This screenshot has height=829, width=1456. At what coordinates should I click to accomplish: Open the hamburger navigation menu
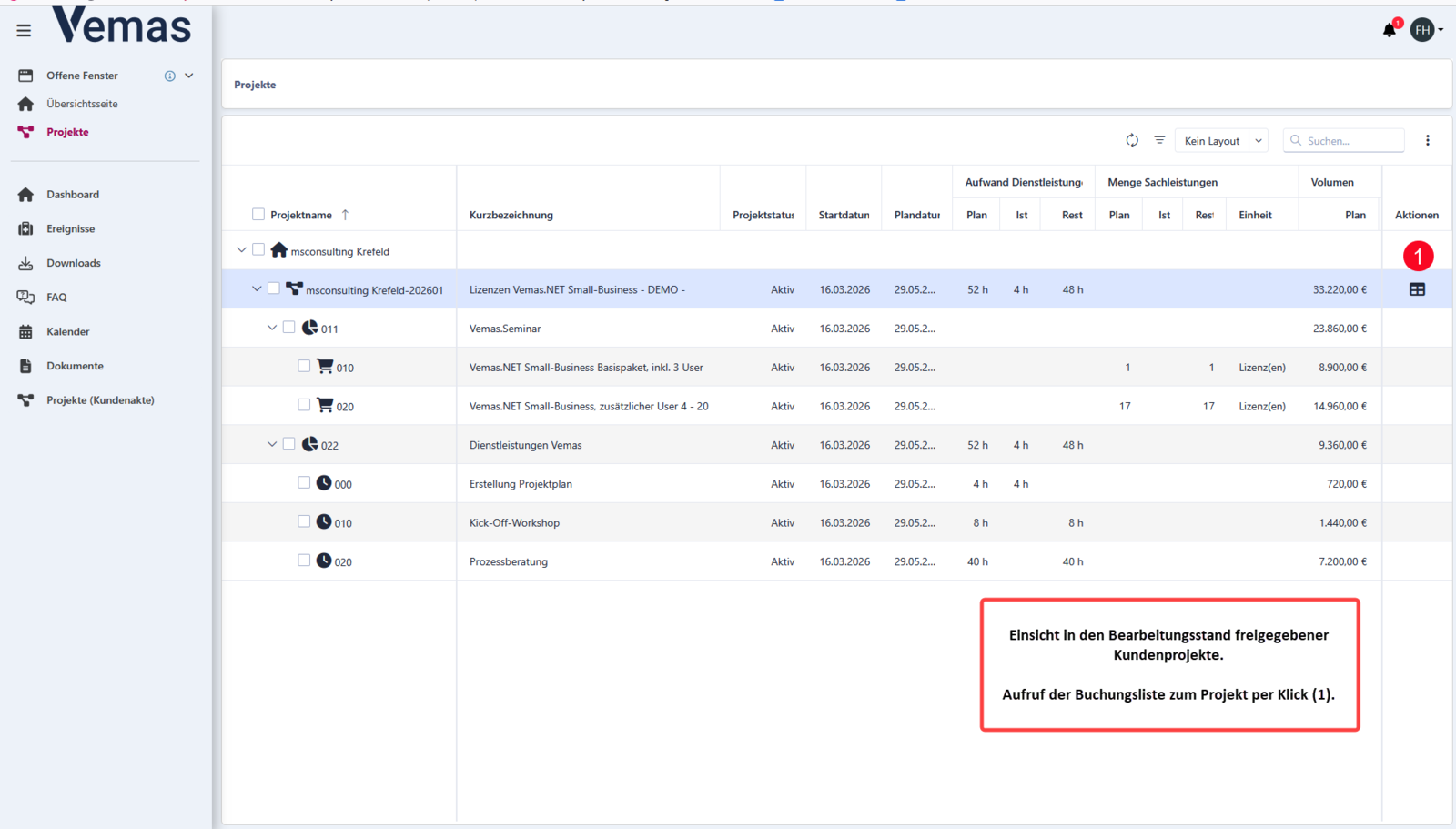pyautogui.click(x=24, y=31)
